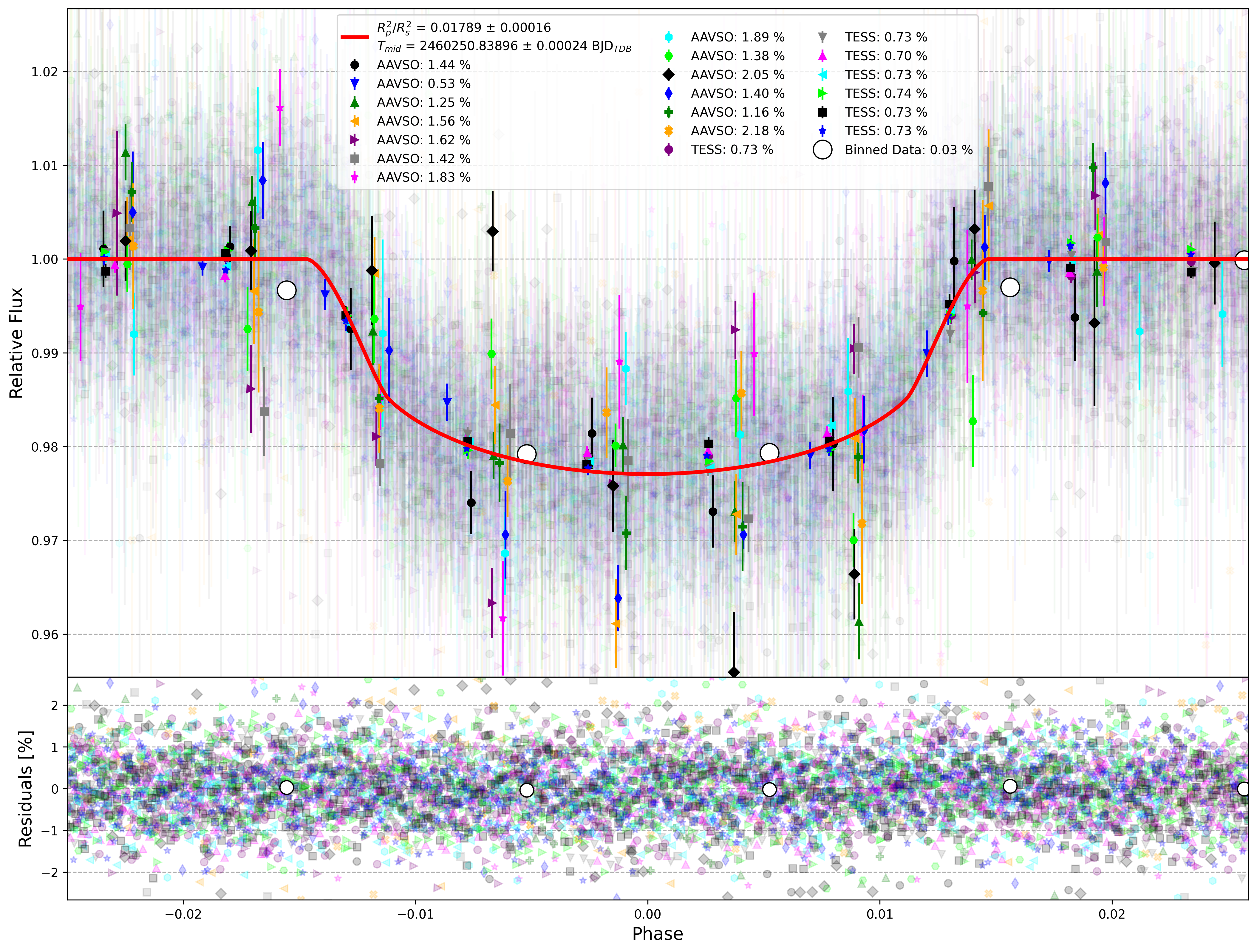Click the residuals tick label −2
The image size is (1257, 952).
[x=49, y=872]
